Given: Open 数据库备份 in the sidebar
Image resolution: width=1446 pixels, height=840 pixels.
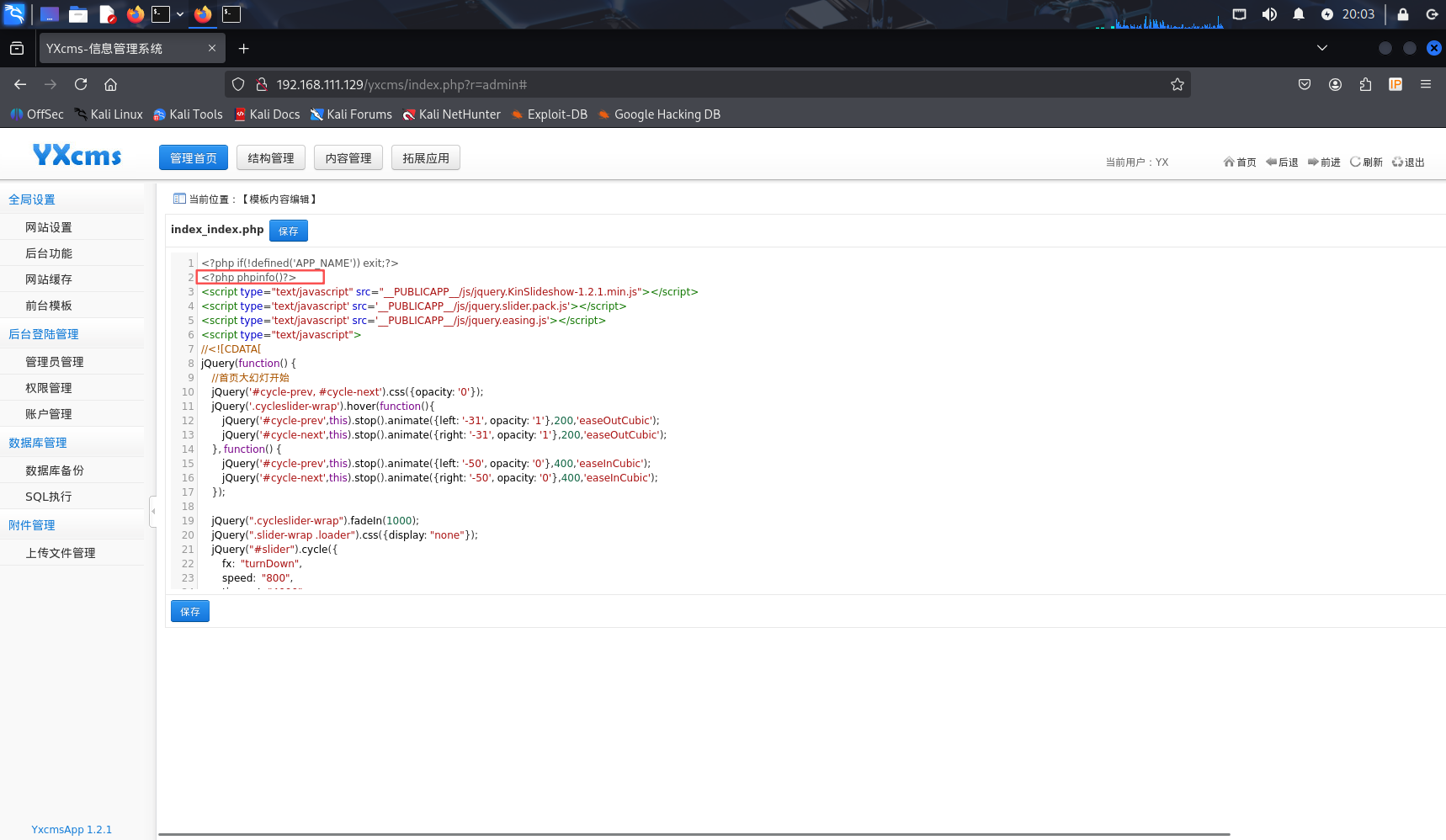Looking at the screenshot, I should point(55,471).
